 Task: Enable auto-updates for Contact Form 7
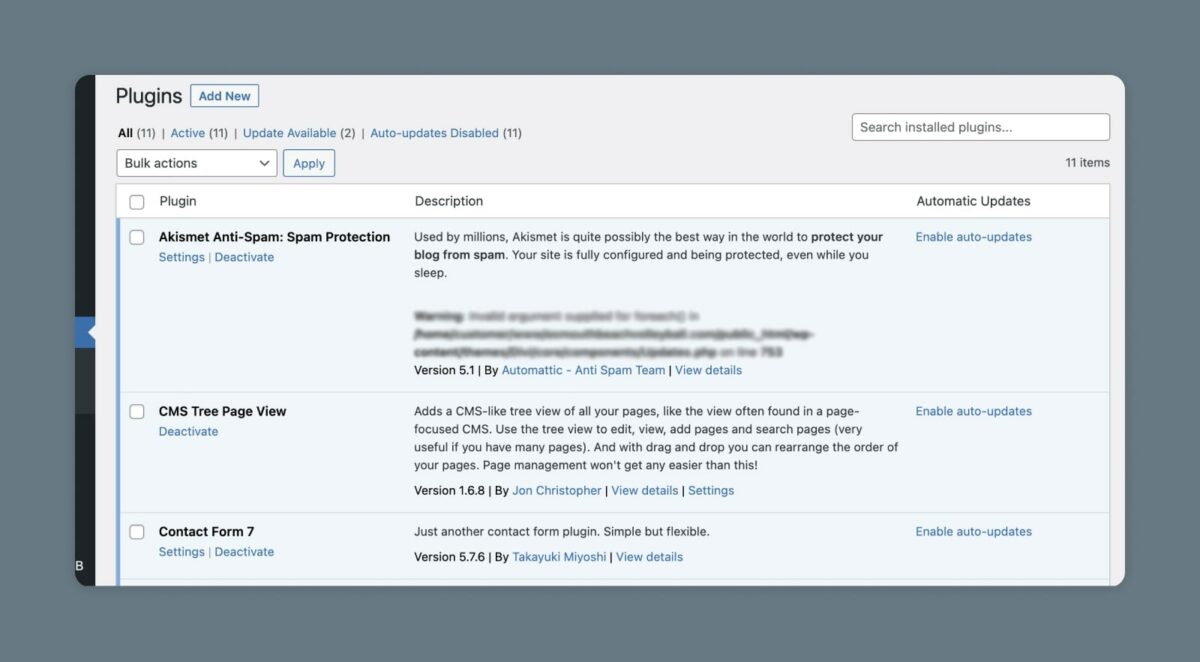[973, 531]
